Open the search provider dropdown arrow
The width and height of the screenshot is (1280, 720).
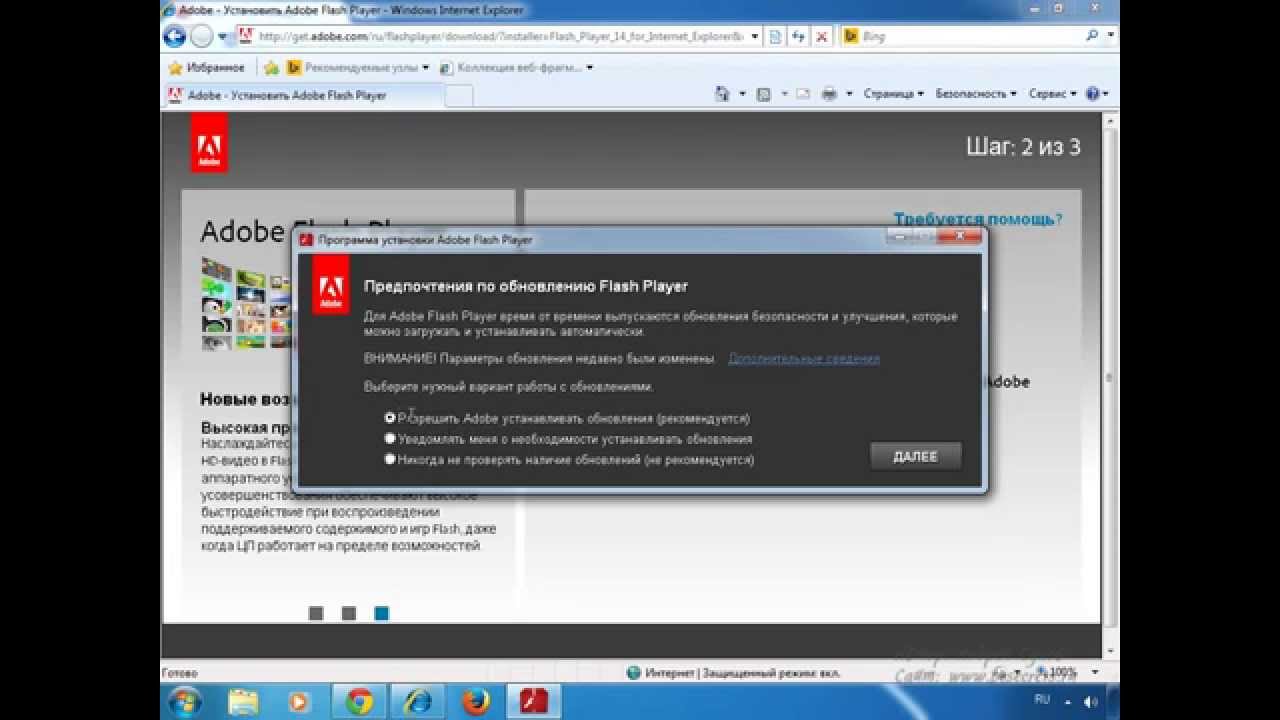(x=1111, y=36)
